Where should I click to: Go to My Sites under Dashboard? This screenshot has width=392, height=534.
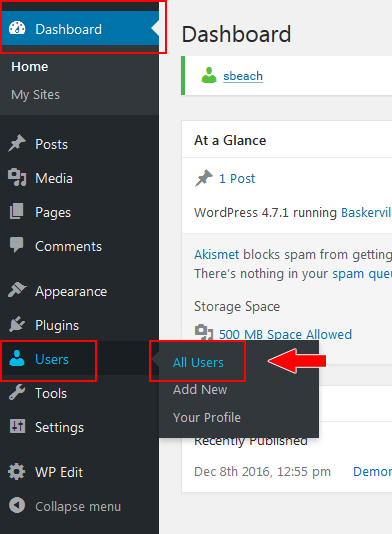click(x=35, y=95)
